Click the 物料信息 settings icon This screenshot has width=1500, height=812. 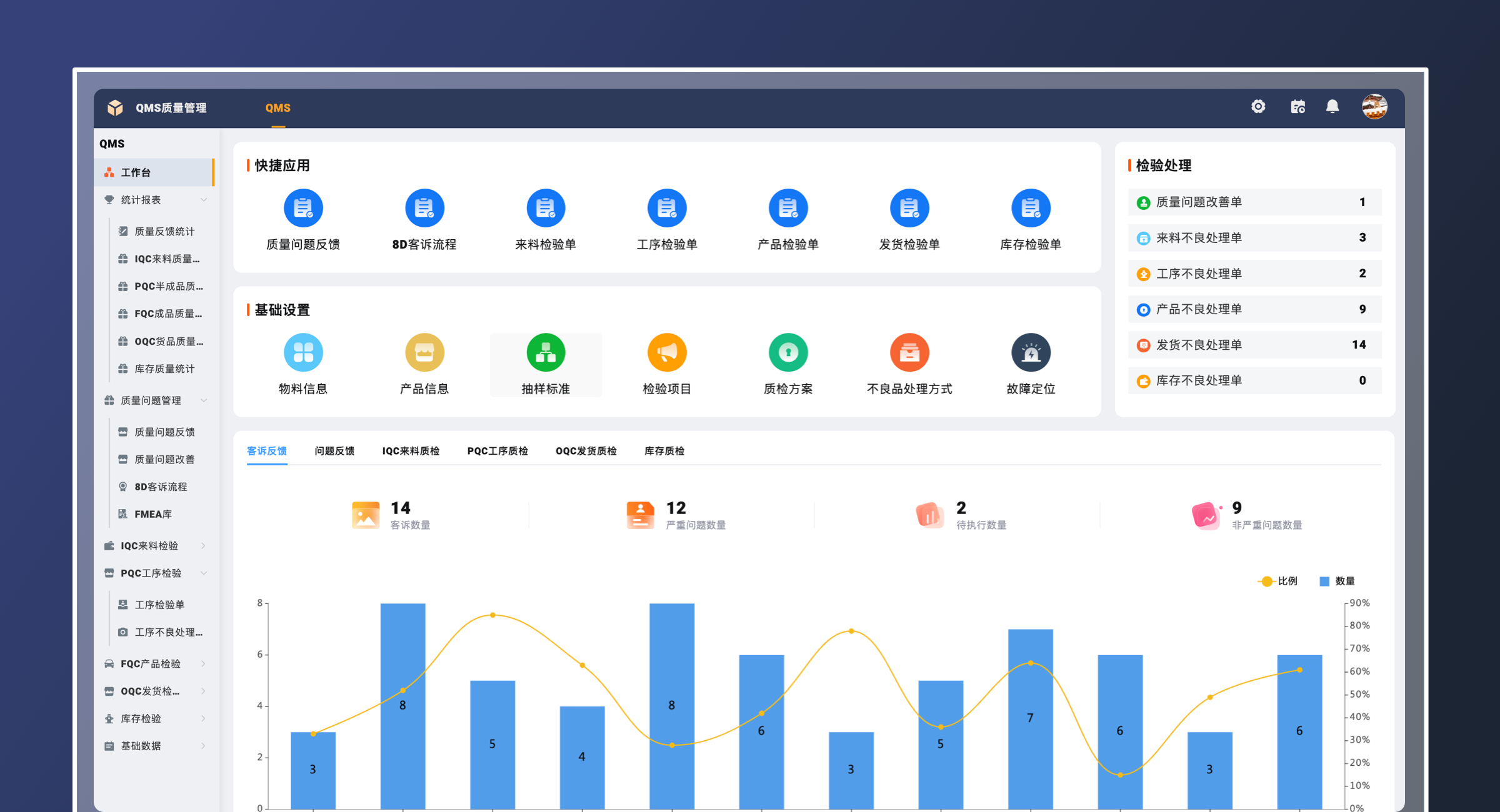tap(303, 352)
